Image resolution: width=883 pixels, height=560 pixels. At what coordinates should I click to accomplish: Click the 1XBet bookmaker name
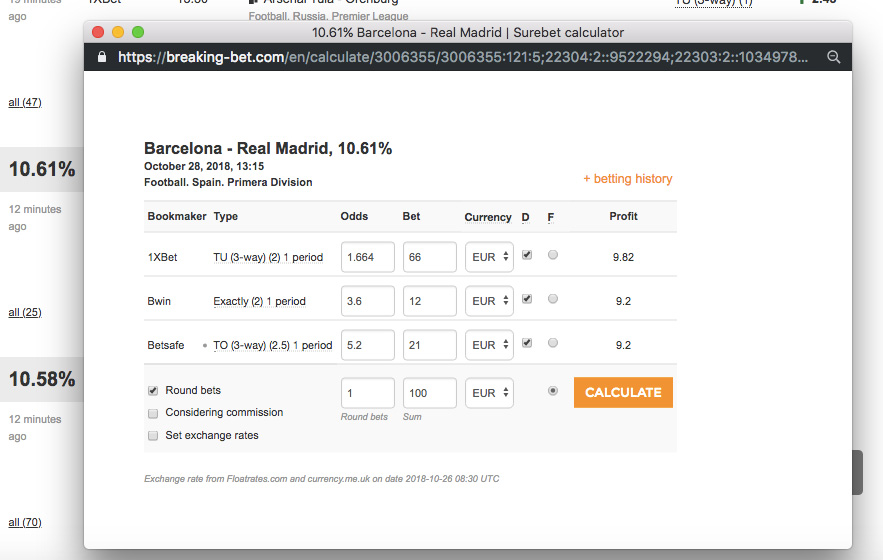(x=162, y=257)
